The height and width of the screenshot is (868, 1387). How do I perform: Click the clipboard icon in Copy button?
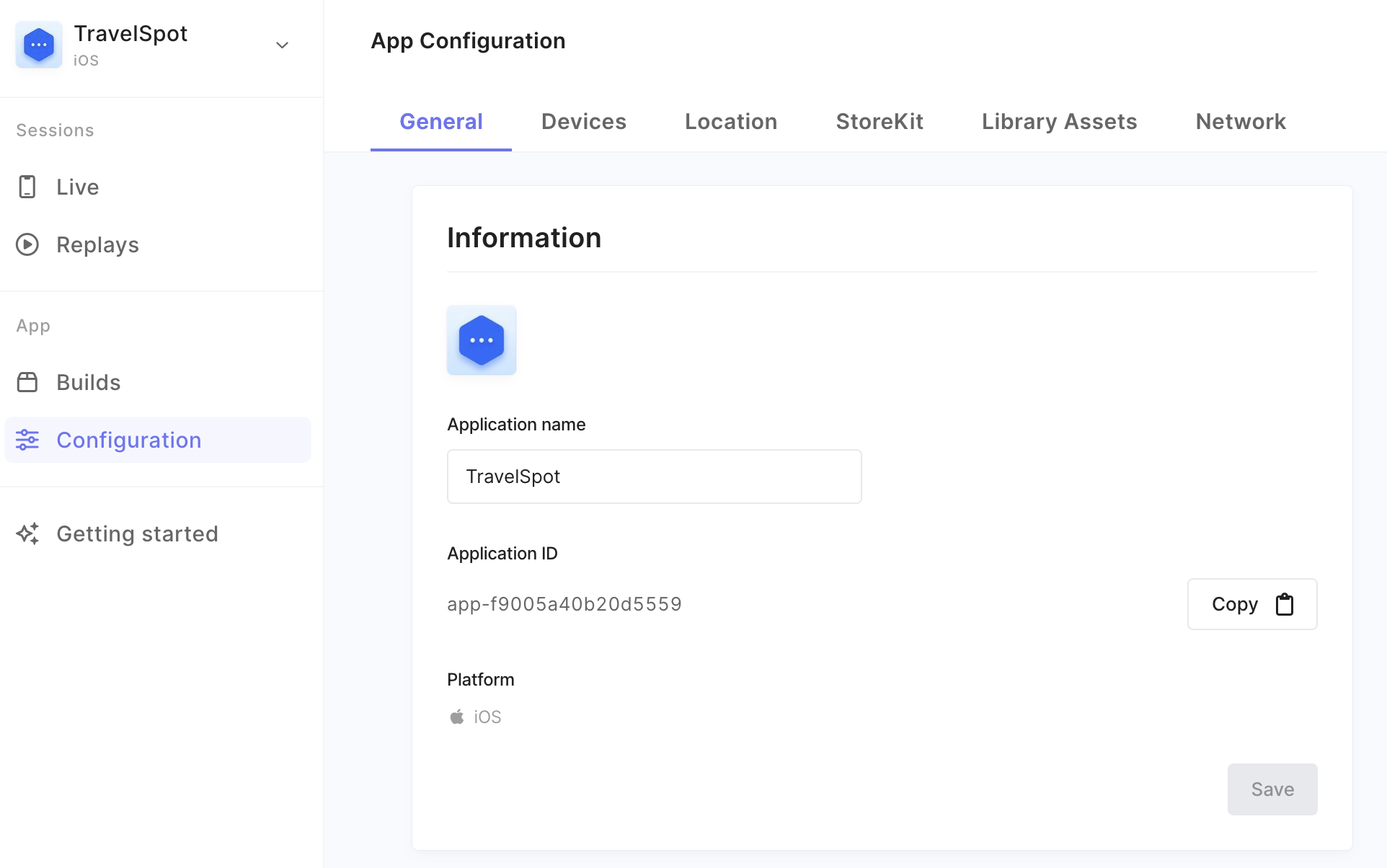coord(1285,604)
